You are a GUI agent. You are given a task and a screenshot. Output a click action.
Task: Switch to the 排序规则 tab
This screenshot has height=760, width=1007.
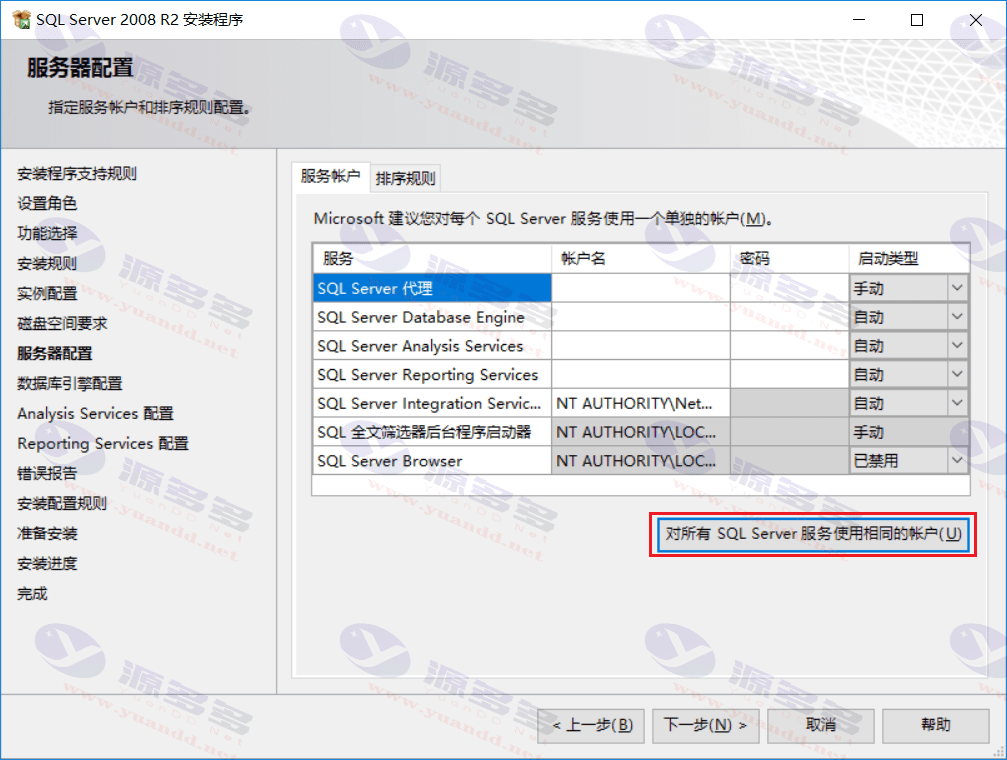(405, 178)
